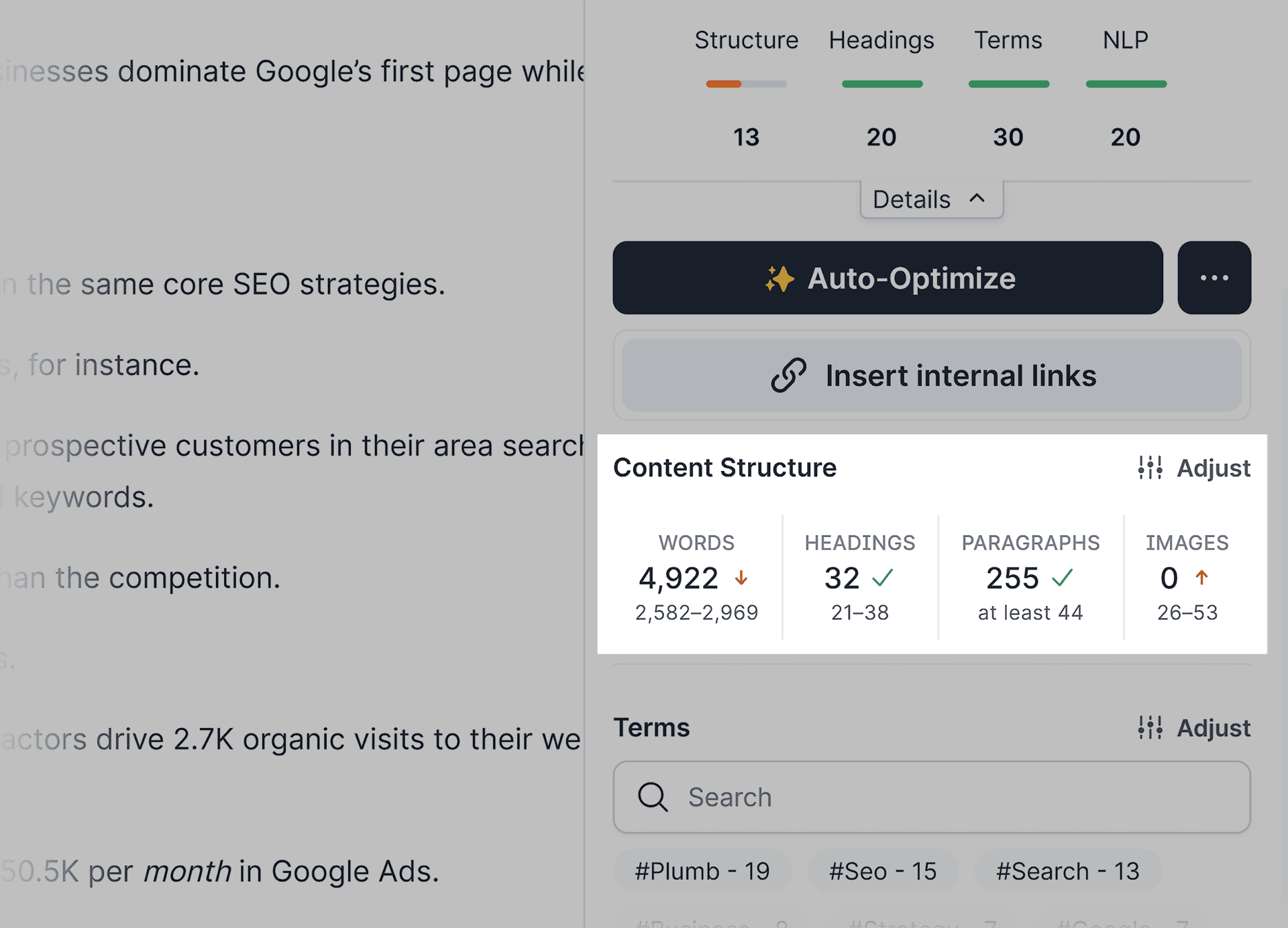Click the chain link icon beside Insert internal links
Viewport: 1288px width, 928px height.
pyautogui.click(x=790, y=375)
